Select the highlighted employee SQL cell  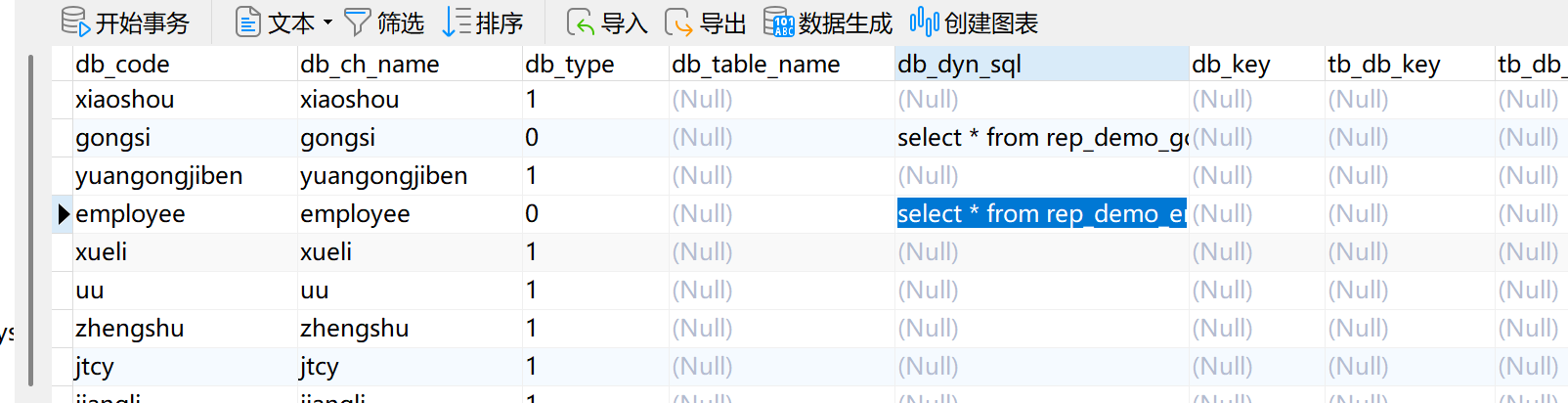click(x=1040, y=214)
